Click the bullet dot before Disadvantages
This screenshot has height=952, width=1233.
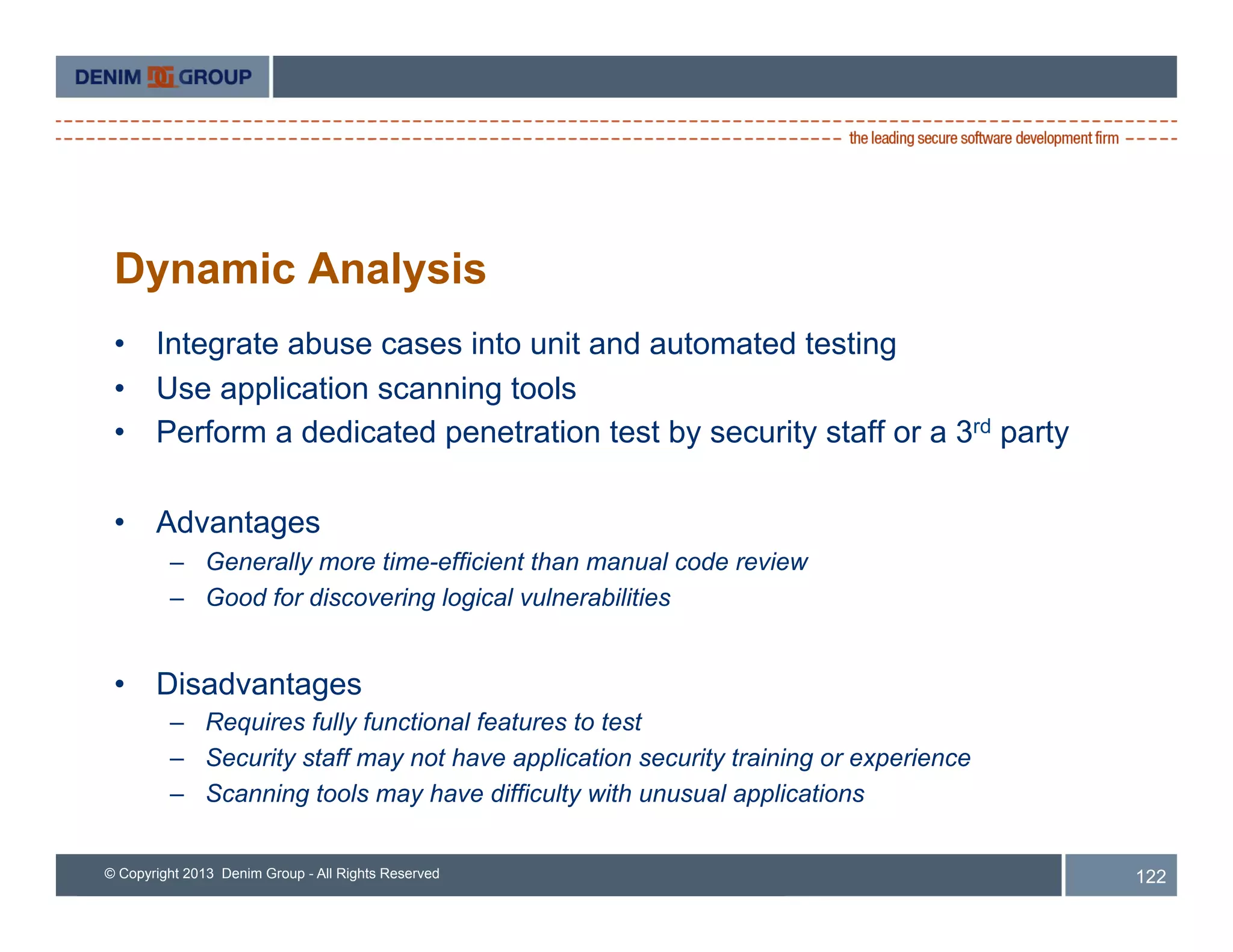pos(120,684)
